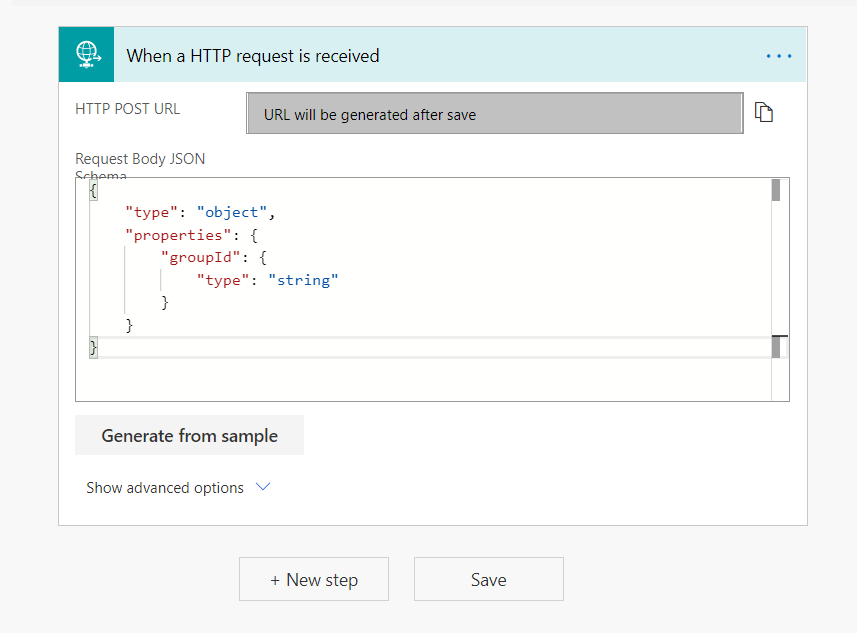The image size is (857, 633).
Task: Save the flow
Action: (488, 579)
